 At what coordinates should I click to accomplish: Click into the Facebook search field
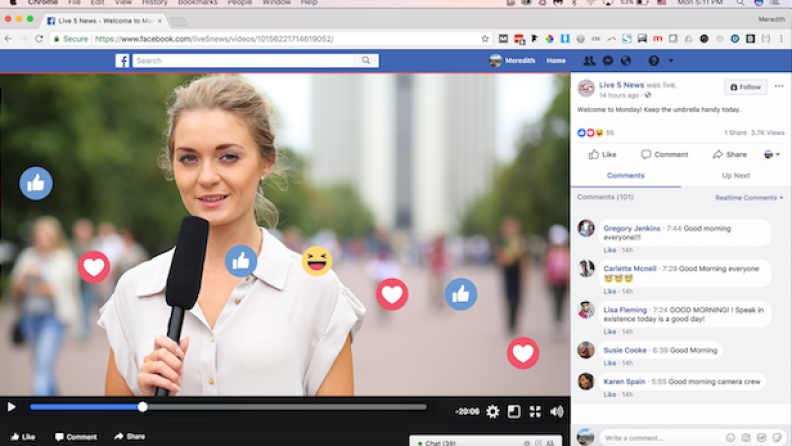[x=244, y=61]
